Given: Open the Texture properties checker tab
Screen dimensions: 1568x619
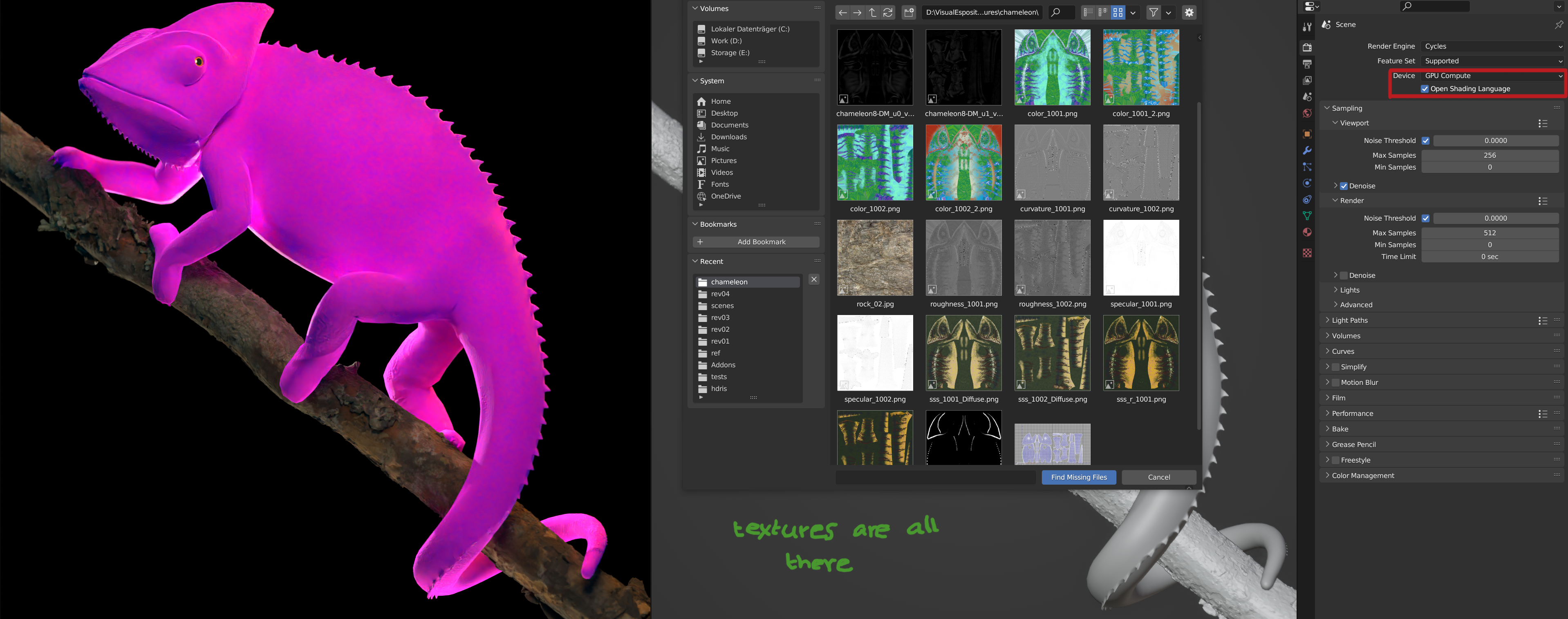Looking at the screenshot, I should click(1307, 253).
